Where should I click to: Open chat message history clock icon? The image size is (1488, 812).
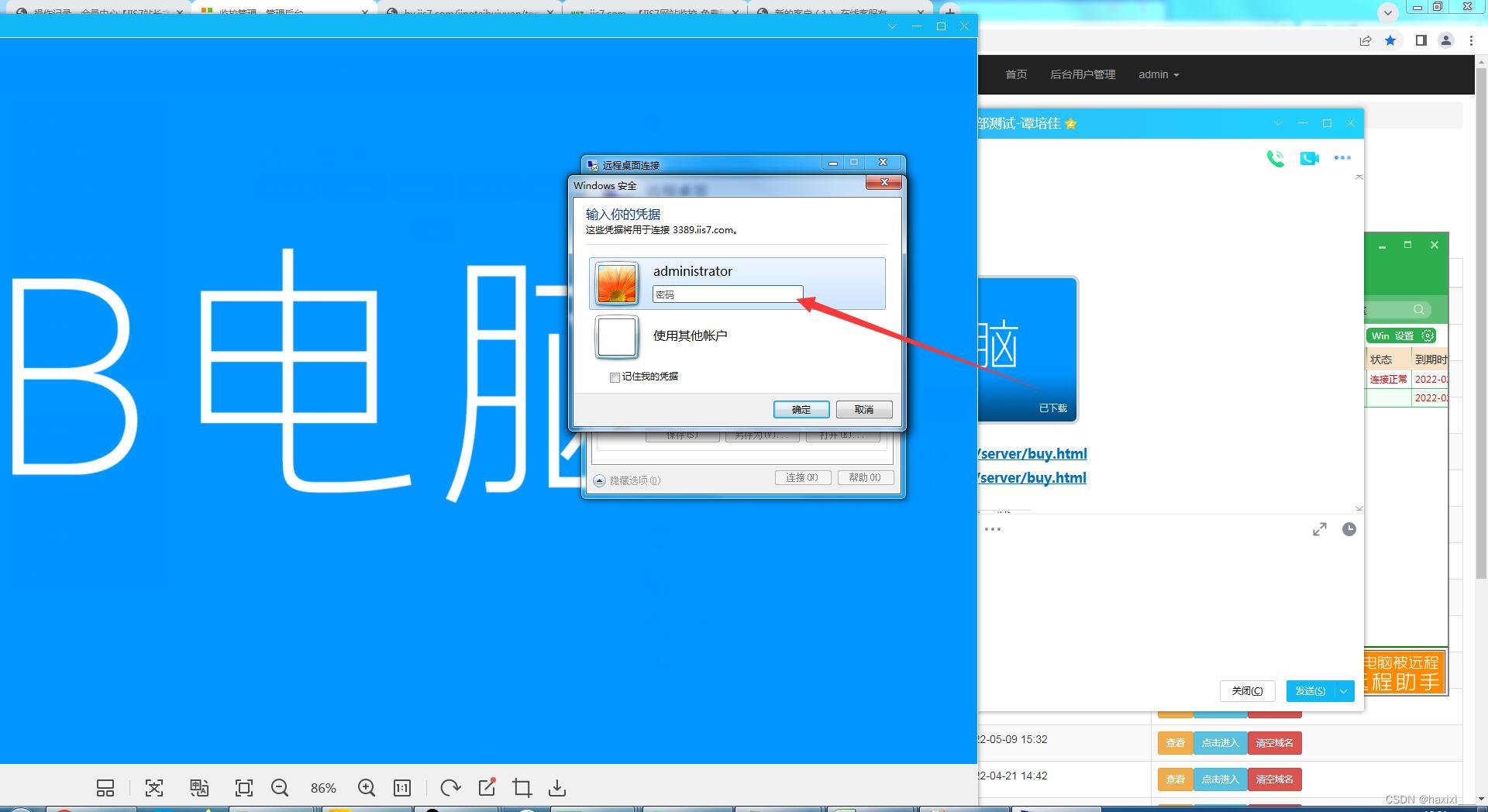tap(1349, 529)
